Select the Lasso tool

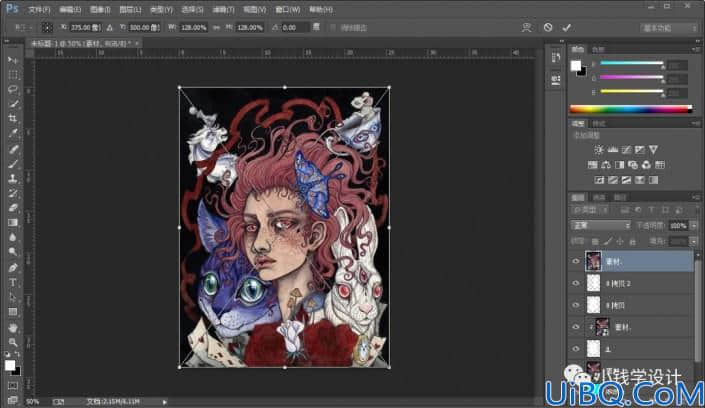click(13, 89)
